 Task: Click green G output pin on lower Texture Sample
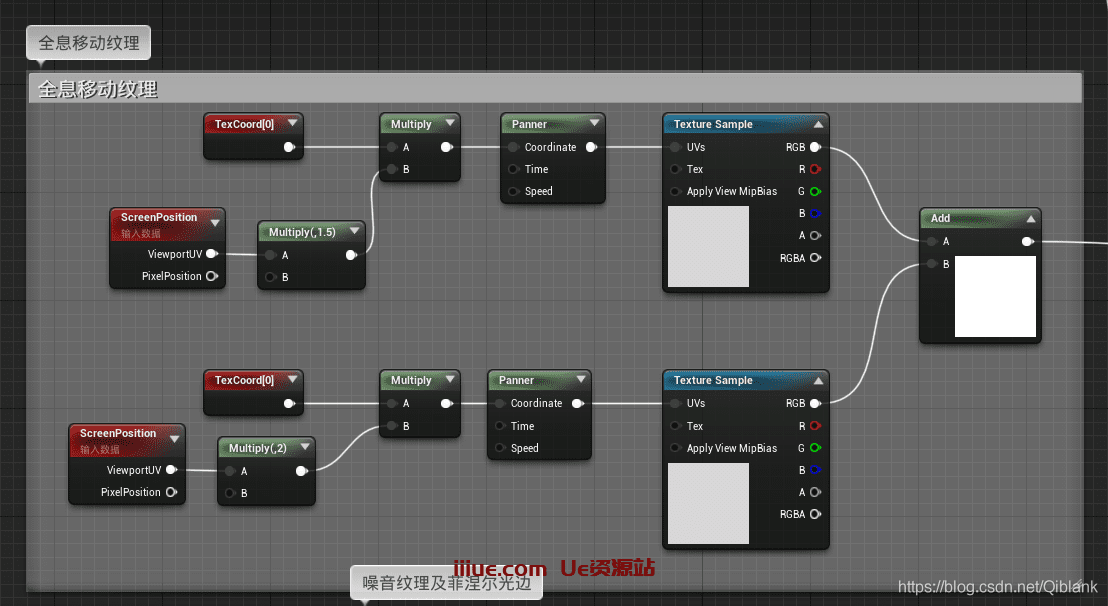(x=815, y=448)
